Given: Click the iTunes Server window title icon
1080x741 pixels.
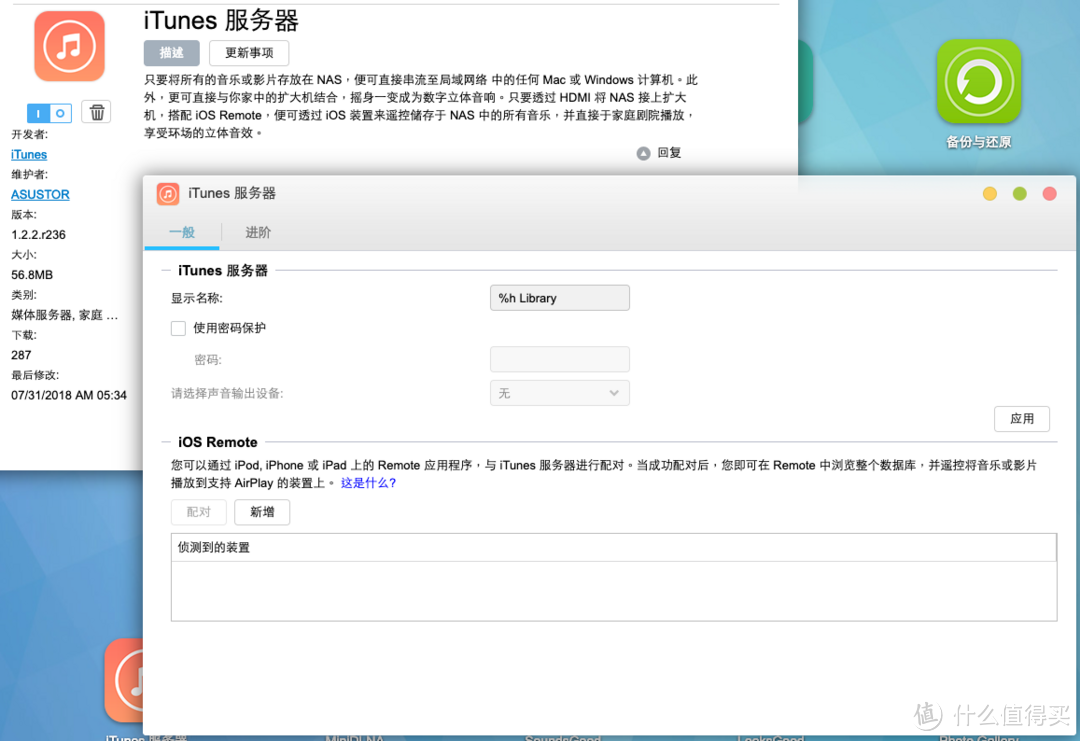Looking at the screenshot, I should (x=168, y=194).
